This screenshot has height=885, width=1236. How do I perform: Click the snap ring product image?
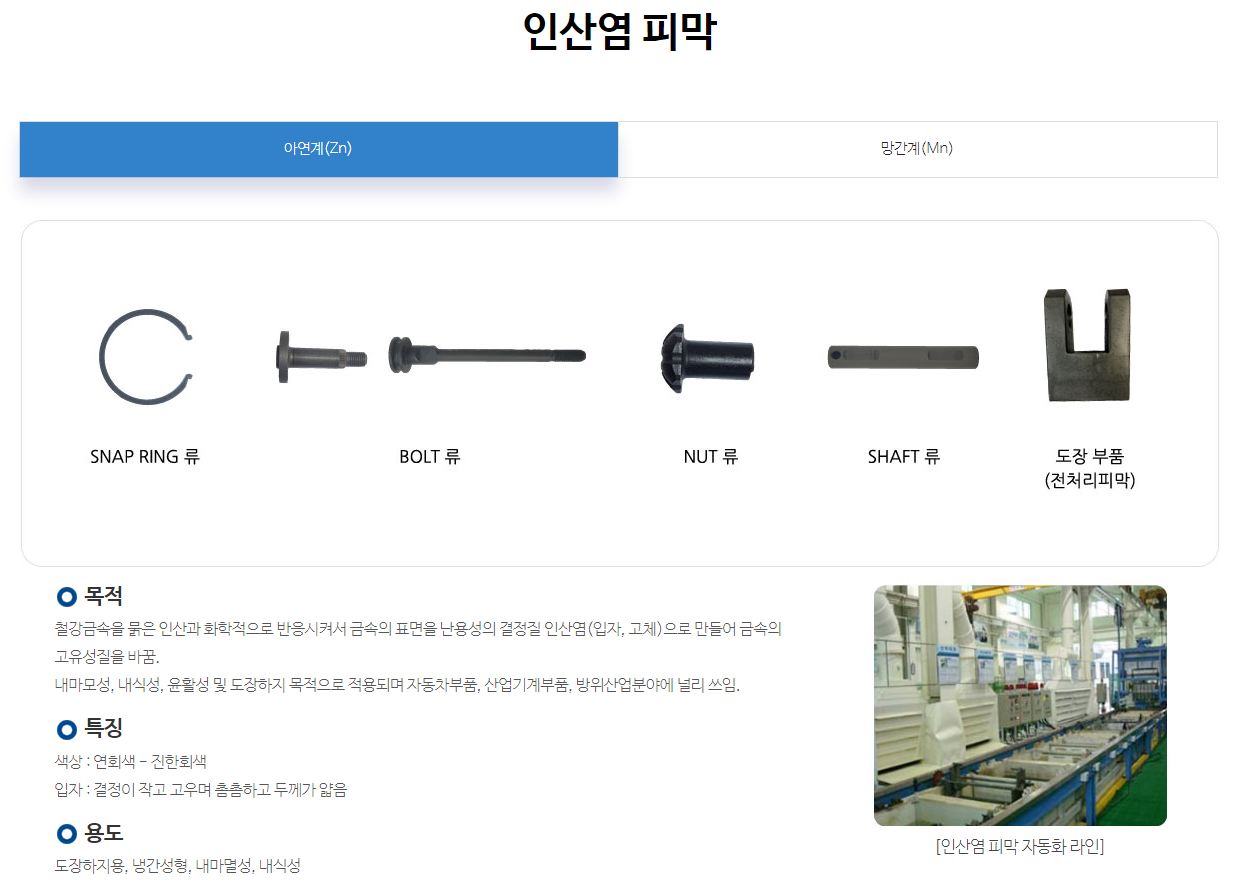click(x=146, y=357)
